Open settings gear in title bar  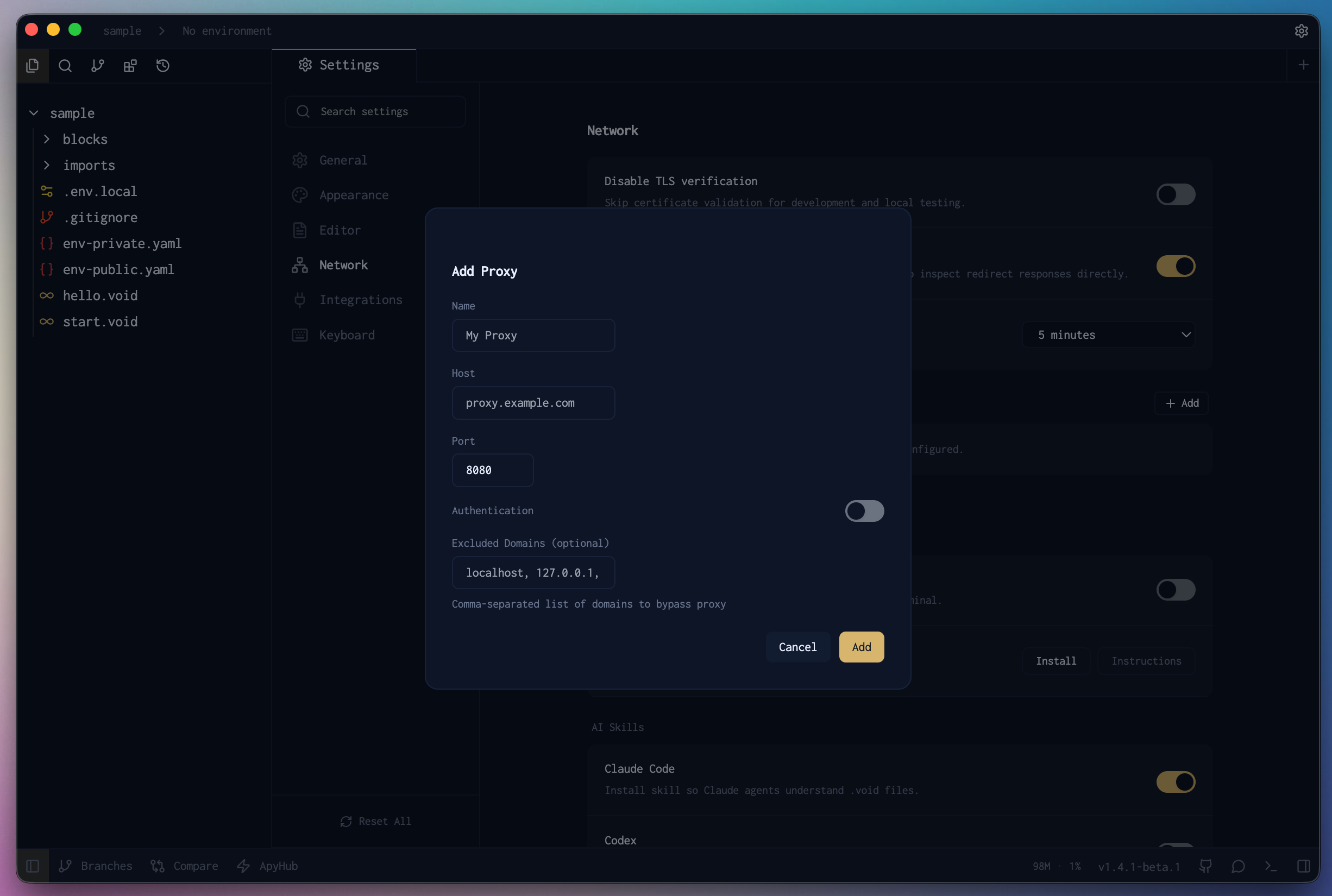1301,31
